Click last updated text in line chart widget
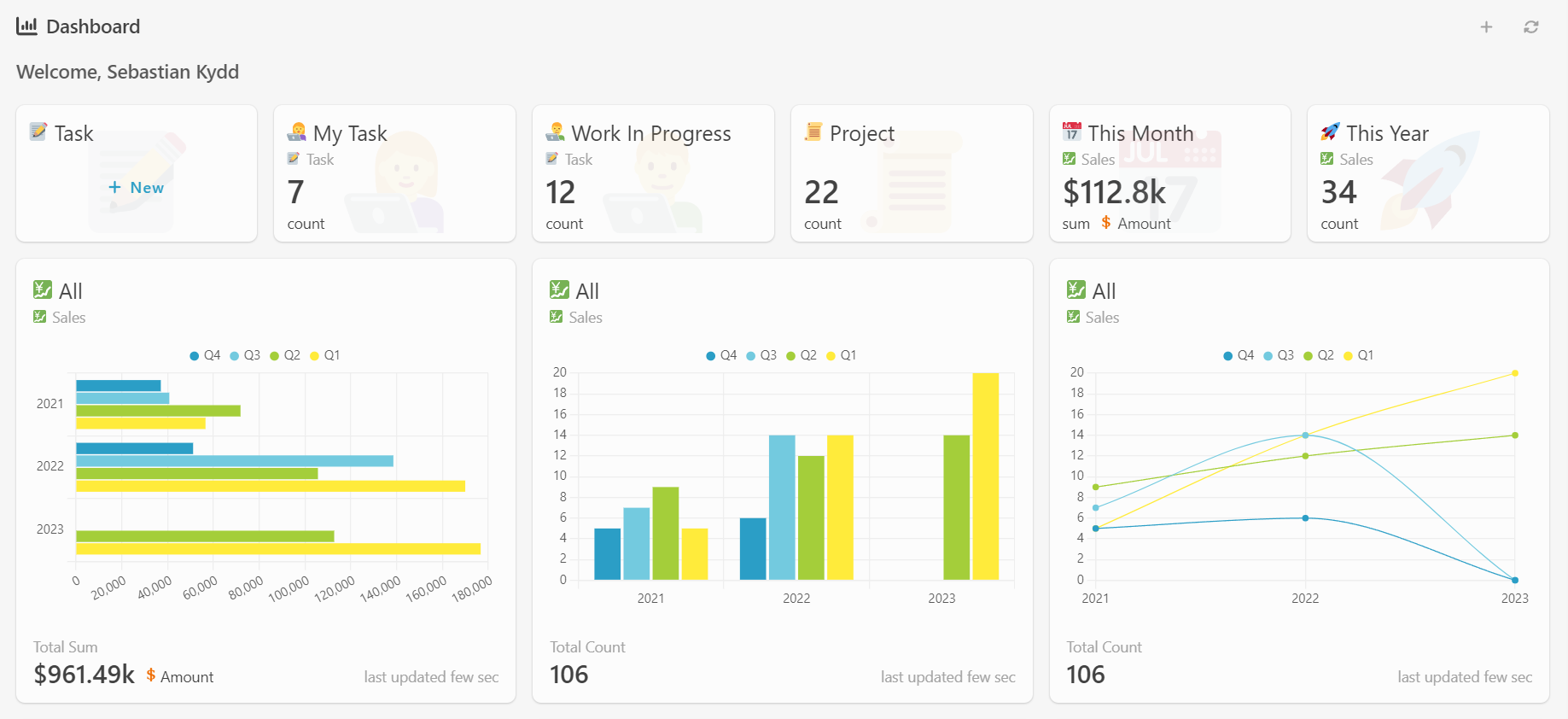The image size is (1568, 719). (1465, 677)
